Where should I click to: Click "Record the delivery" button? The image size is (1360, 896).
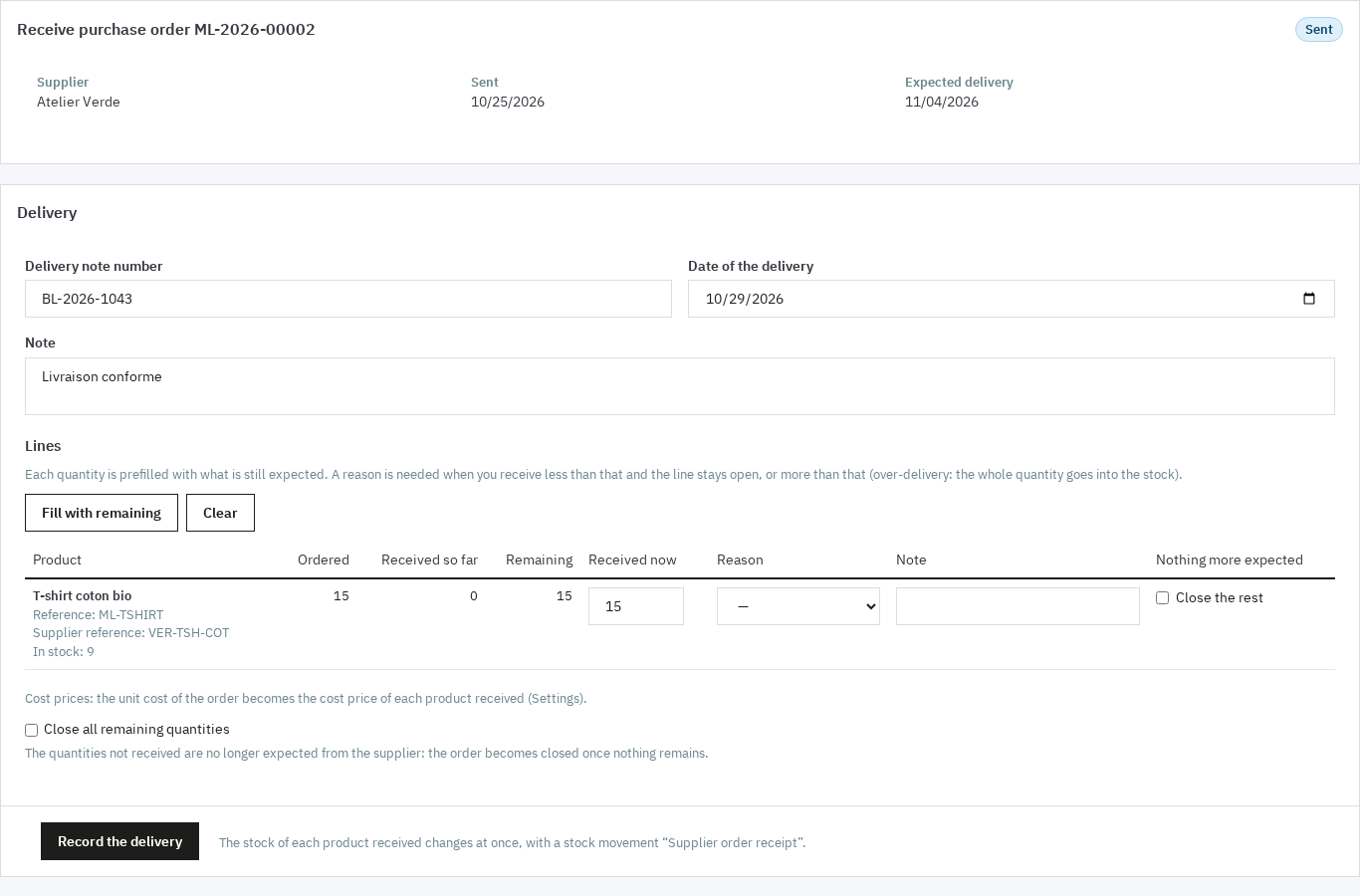(119, 841)
